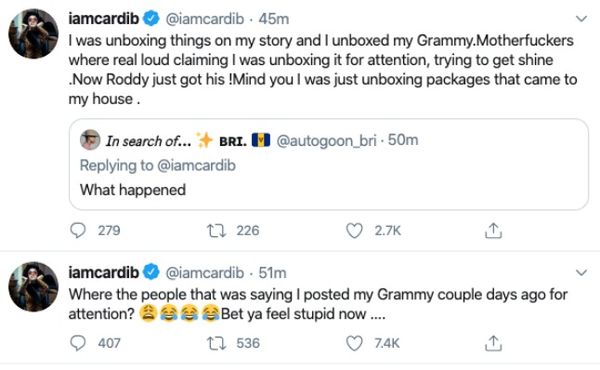Click iamcardib display name on 51m tweet
Viewport: 600px width, 370px height.
pos(103,272)
